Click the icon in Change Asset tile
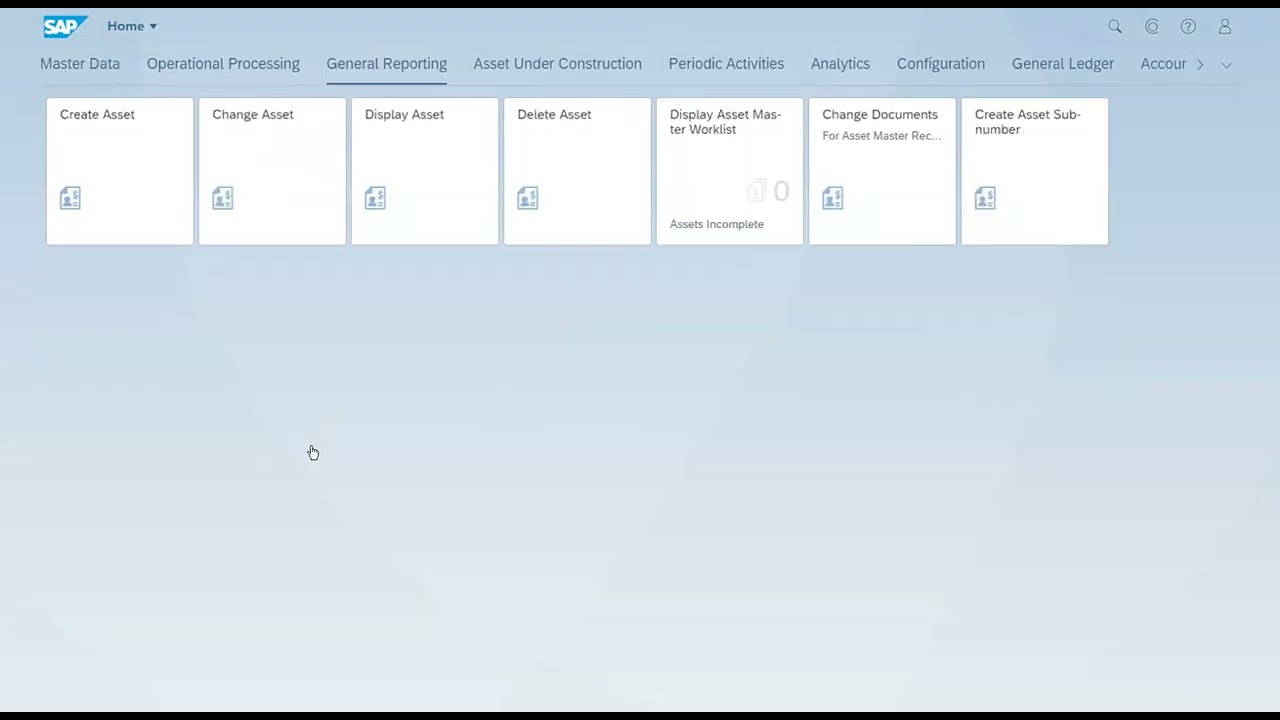This screenshot has width=1280, height=720. click(223, 198)
